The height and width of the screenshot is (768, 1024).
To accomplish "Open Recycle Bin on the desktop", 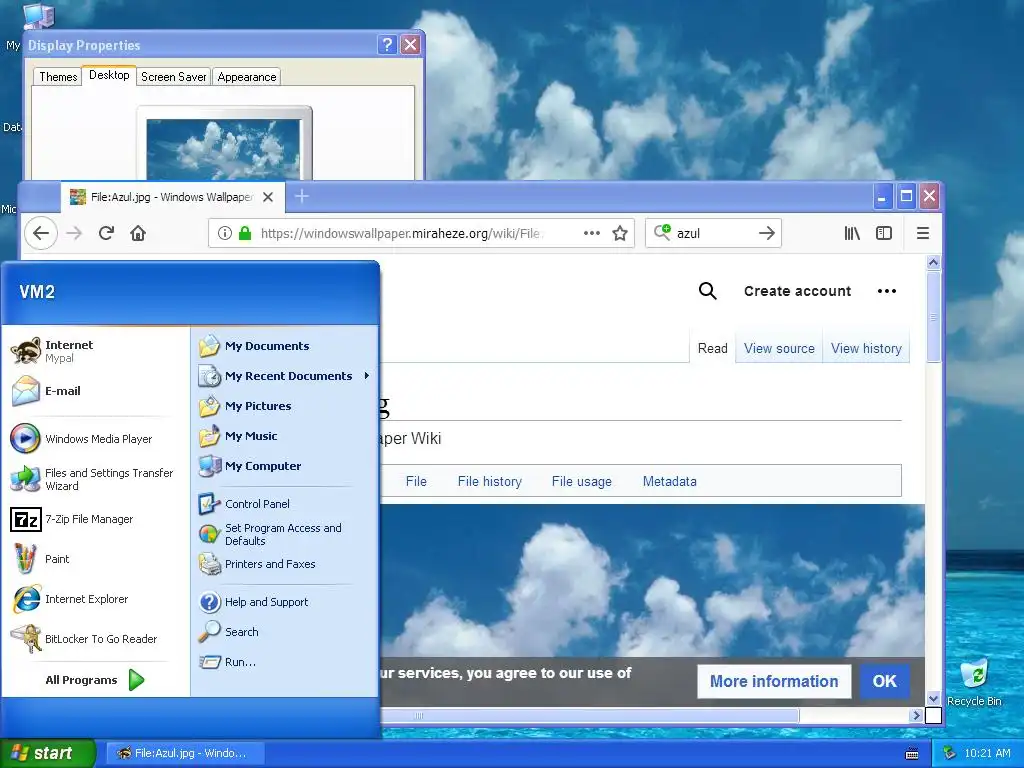I will (x=974, y=682).
